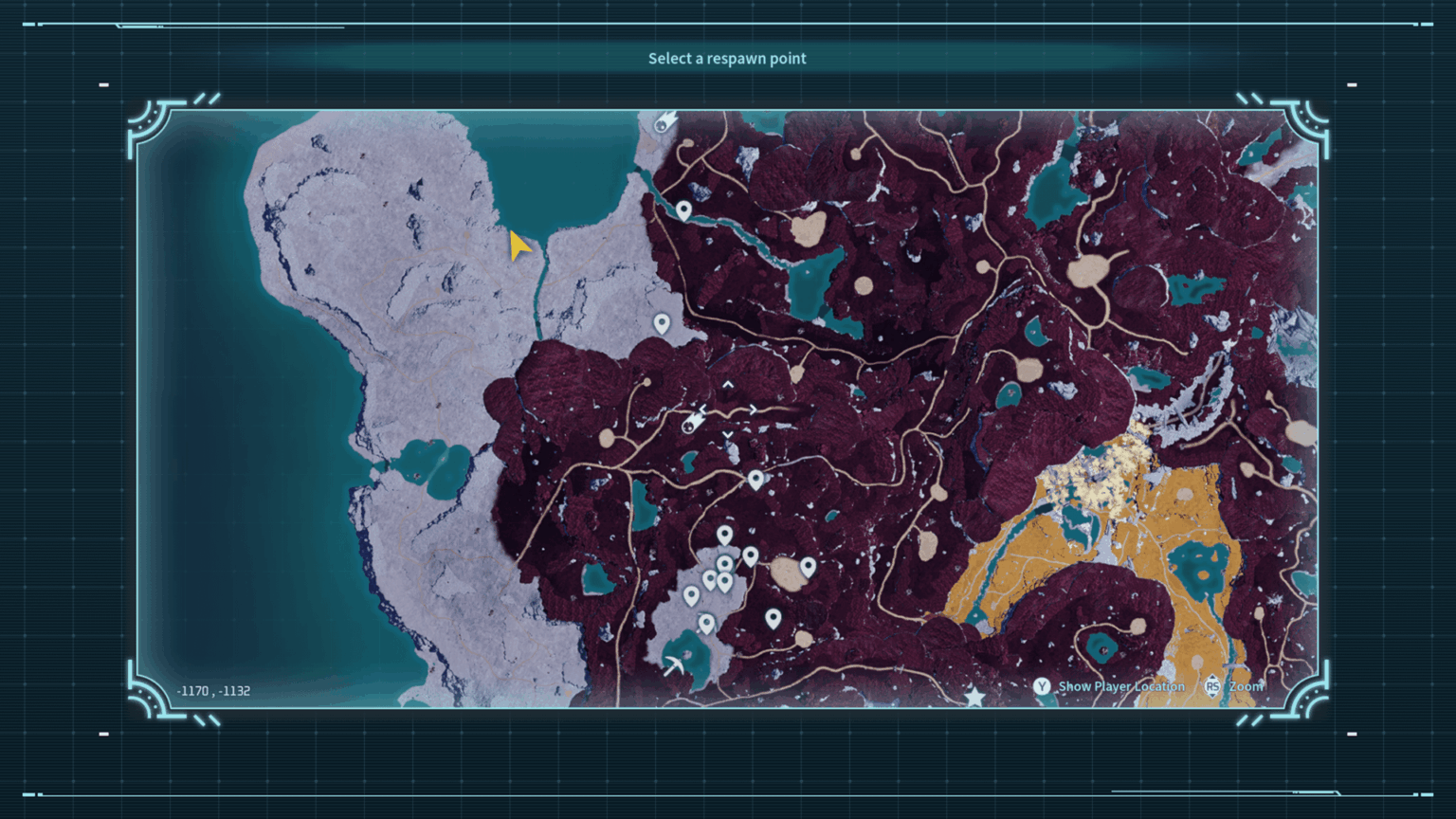Select respawn pin in snowy area below the river
Image resolution: width=1456 pixels, height=819 pixels.
[x=662, y=324]
